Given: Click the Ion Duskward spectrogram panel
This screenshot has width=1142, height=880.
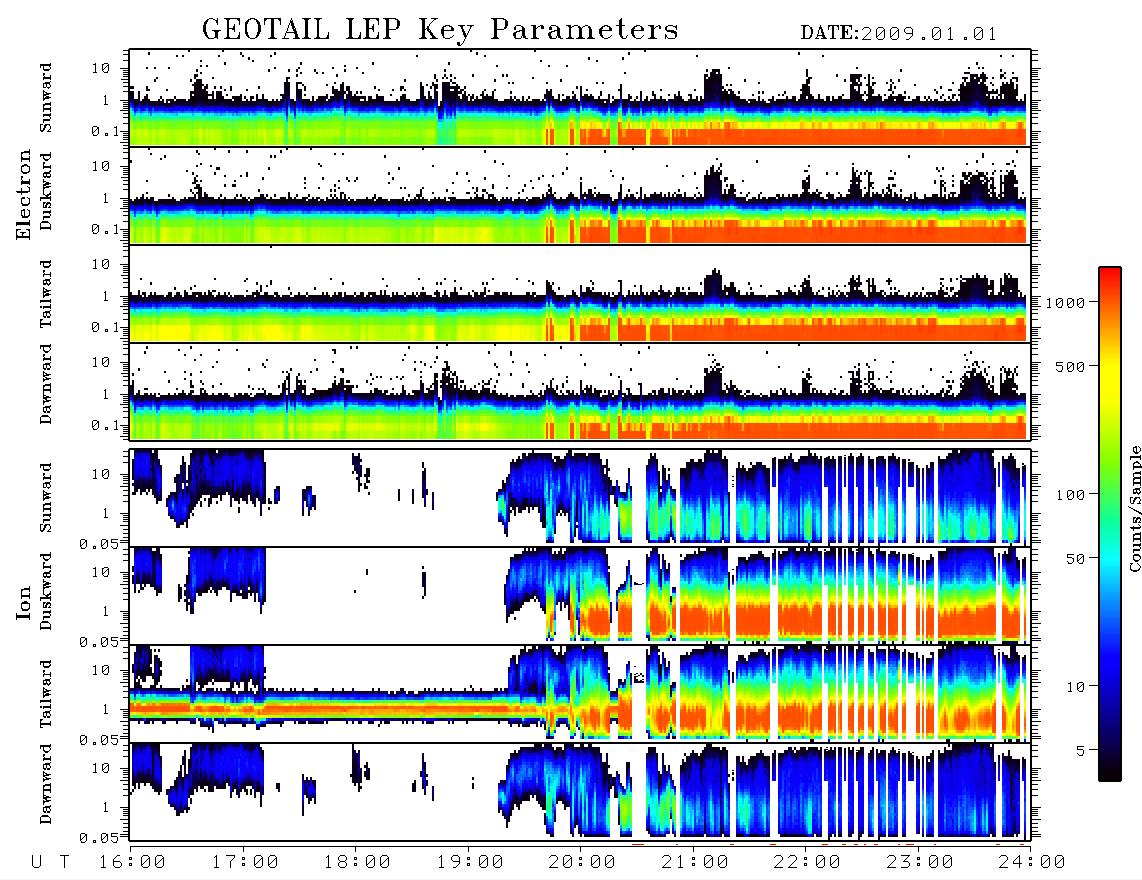Looking at the screenshot, I should (580, 595).
